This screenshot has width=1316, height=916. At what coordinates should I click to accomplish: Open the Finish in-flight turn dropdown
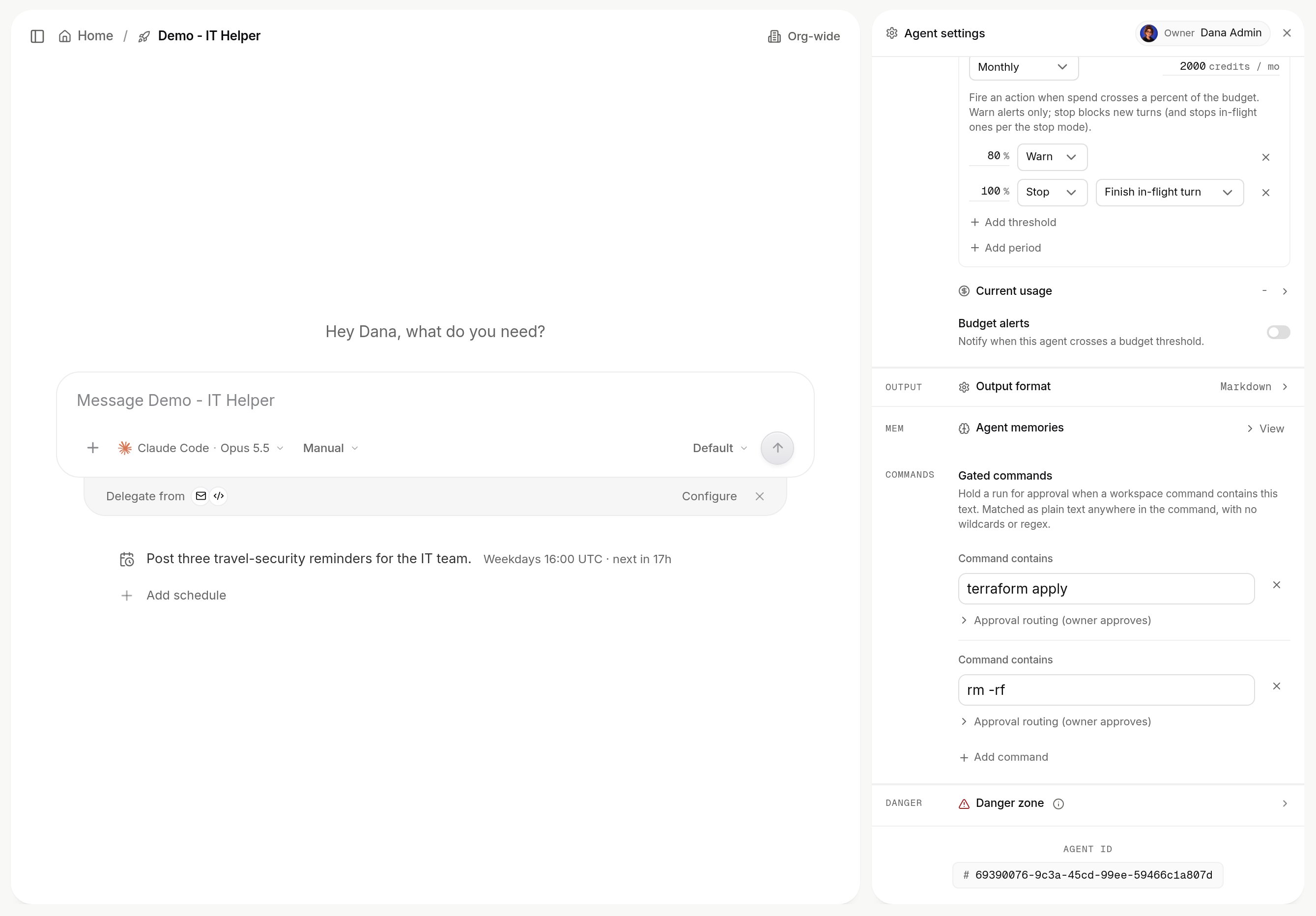pyautogui.click(x=1169, y=193)
